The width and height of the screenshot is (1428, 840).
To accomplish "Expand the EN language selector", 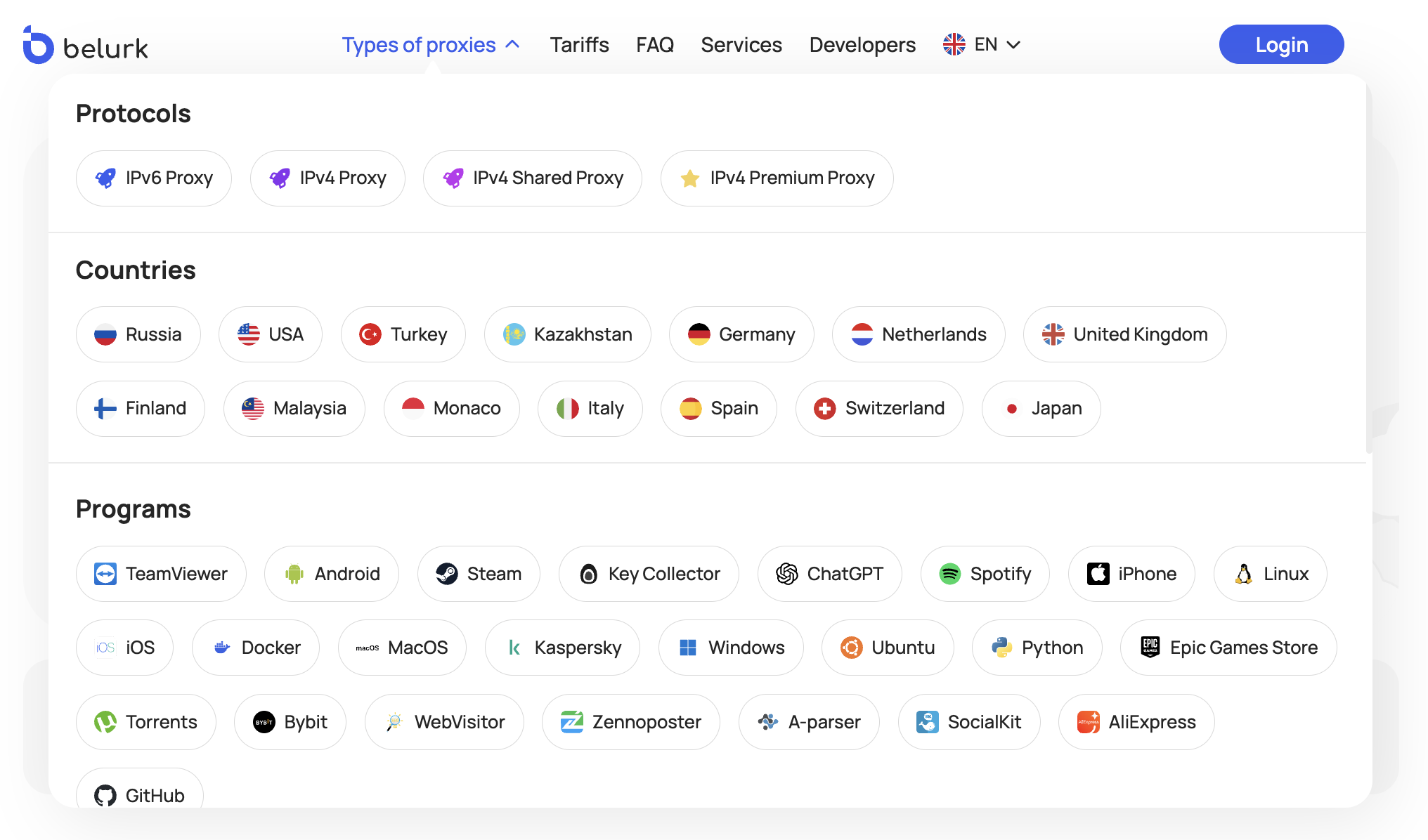I will click(982, 45).
